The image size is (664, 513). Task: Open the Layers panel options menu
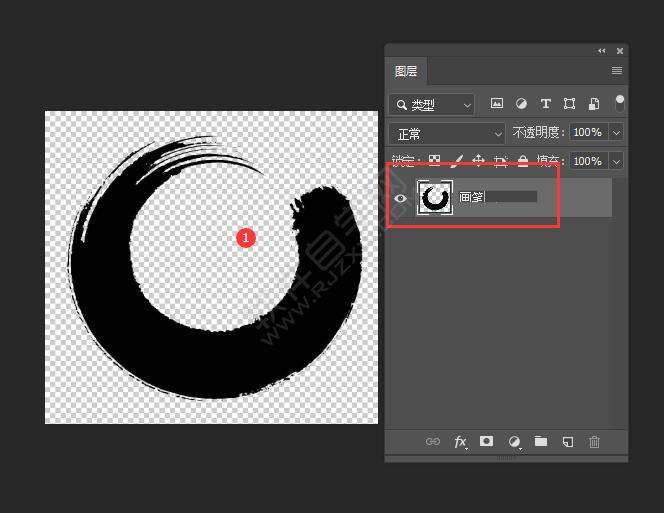click(x=617, y=70)
